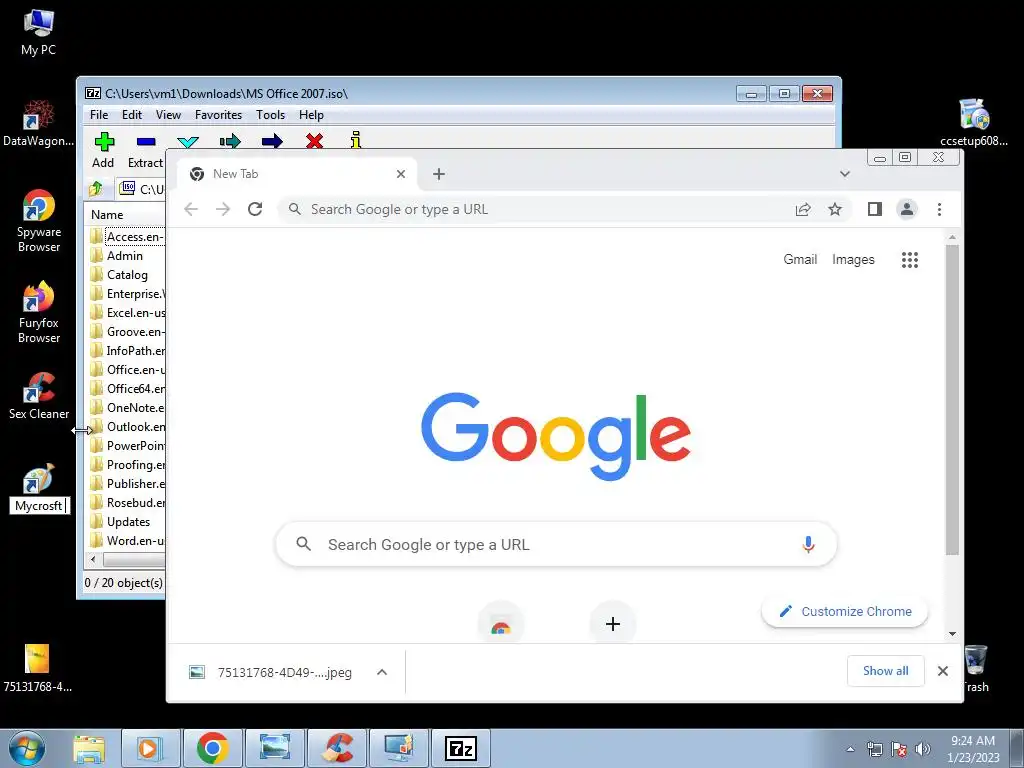Select the Updates folder in 7-Zip
Viewport: 1024px width, 768px height.
(x=128, y=522)
